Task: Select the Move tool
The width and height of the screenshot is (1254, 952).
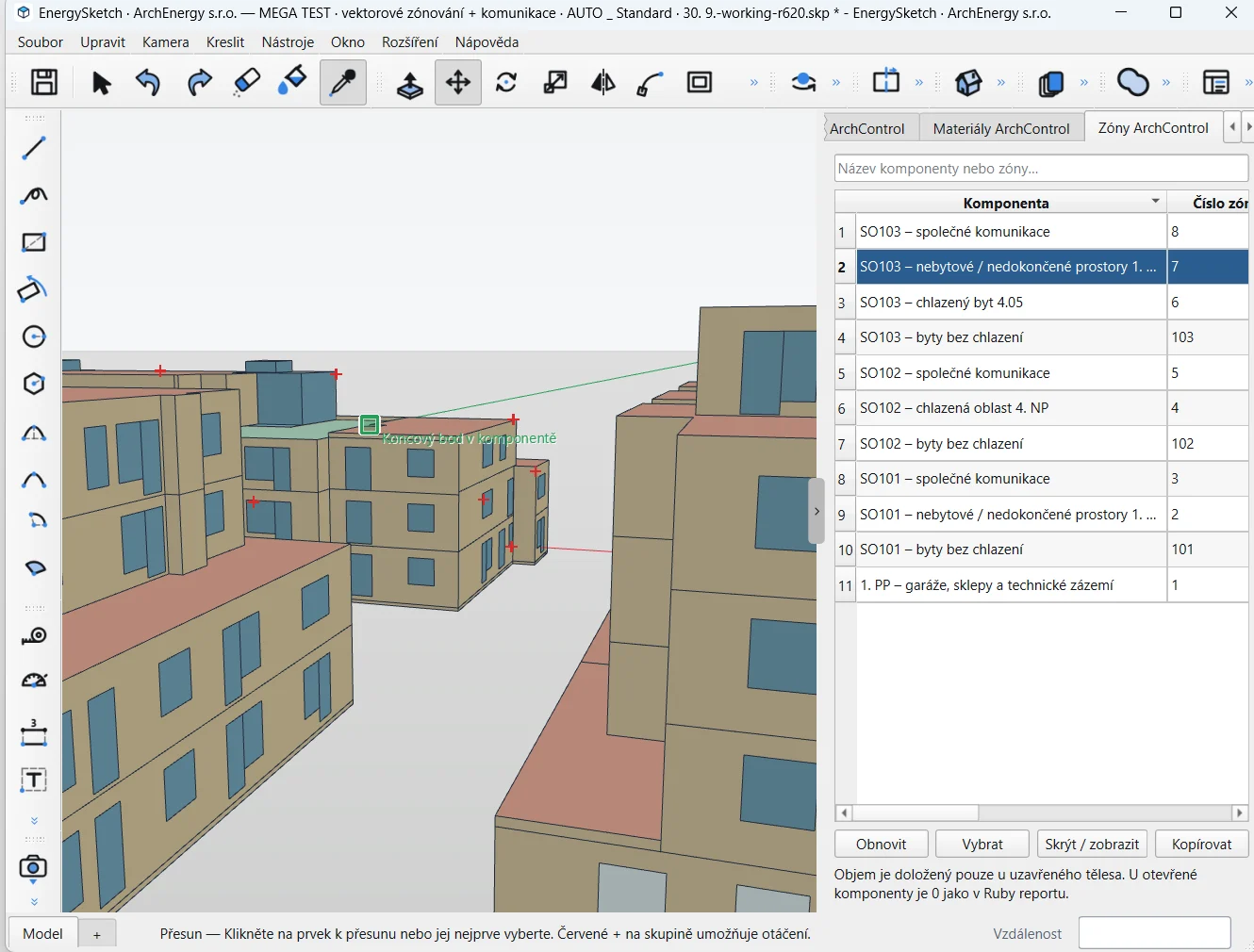Action: coord(458,83)
